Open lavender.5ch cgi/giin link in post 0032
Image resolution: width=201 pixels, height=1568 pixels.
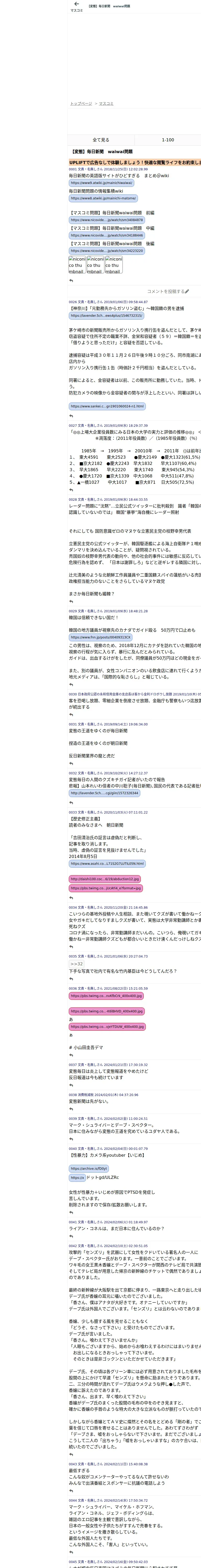(x=104, y=794)
